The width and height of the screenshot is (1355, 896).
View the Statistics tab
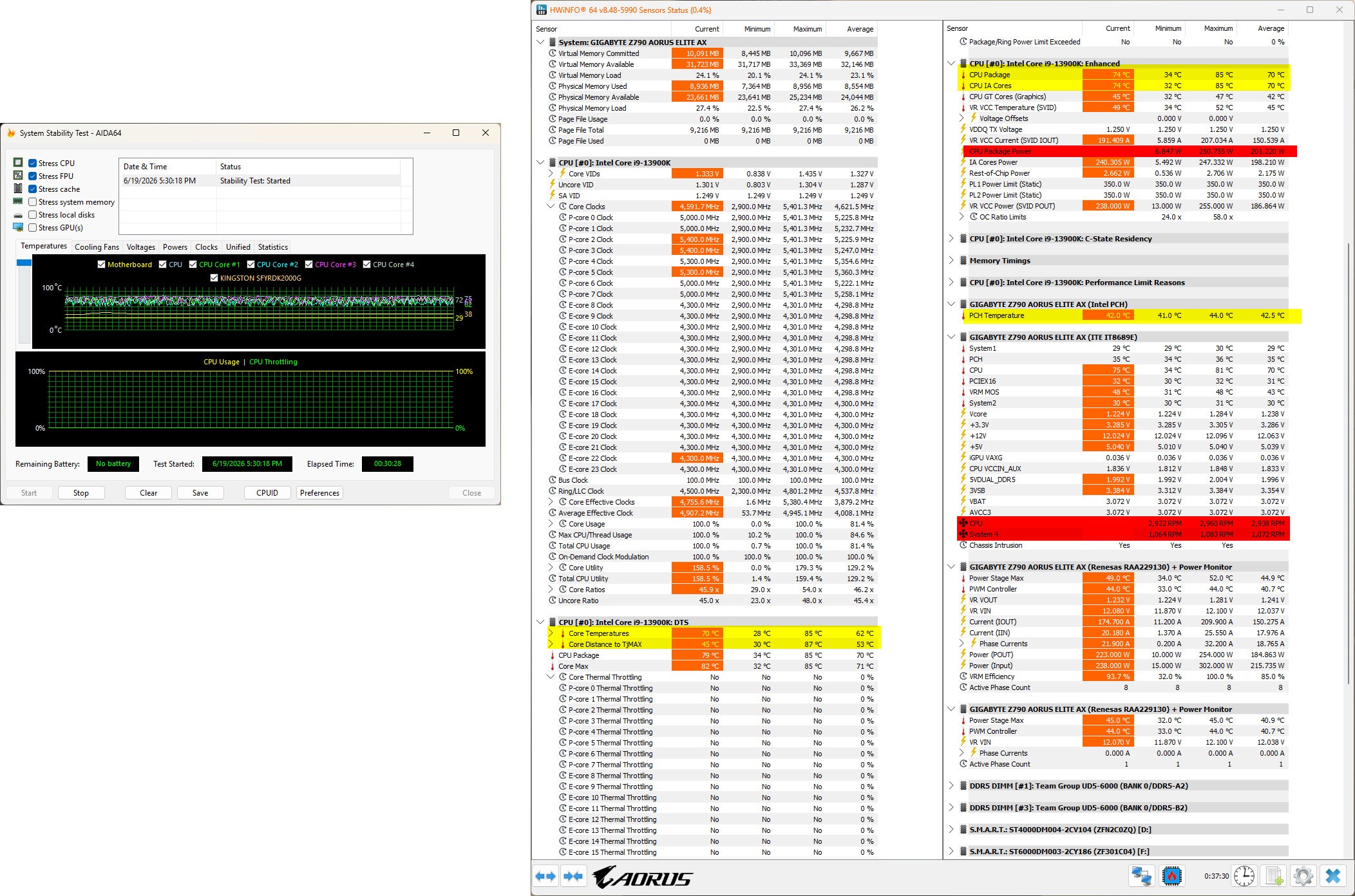coord(273,247)
